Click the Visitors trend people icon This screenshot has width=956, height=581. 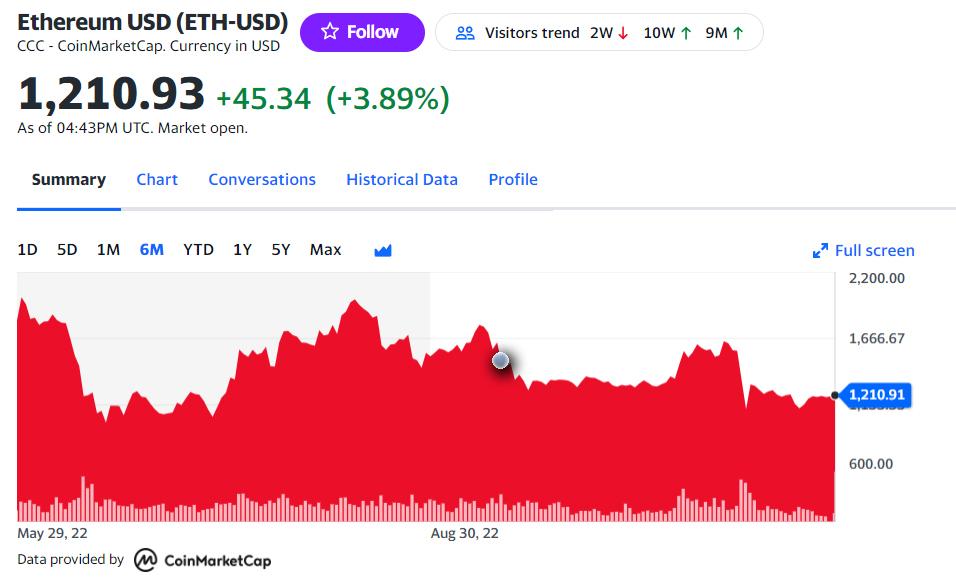click(465, 33)
